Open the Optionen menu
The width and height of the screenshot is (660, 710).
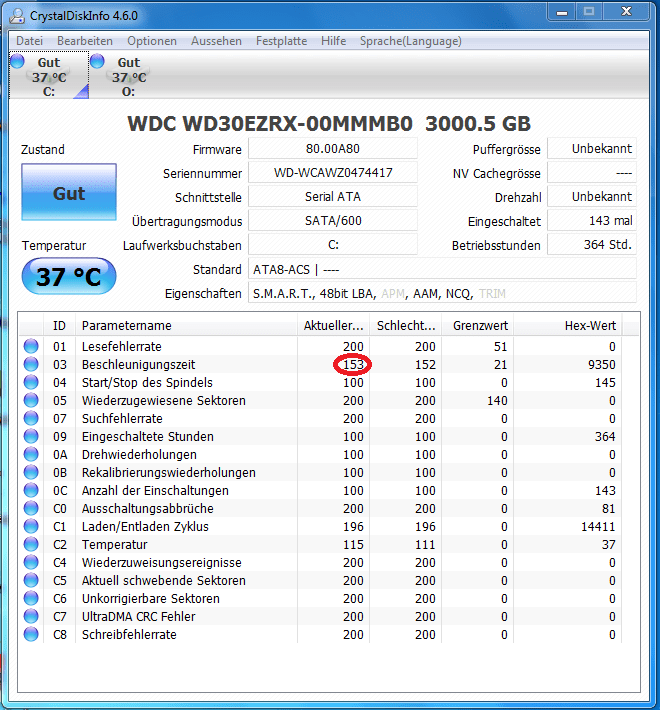click(152, 41)
